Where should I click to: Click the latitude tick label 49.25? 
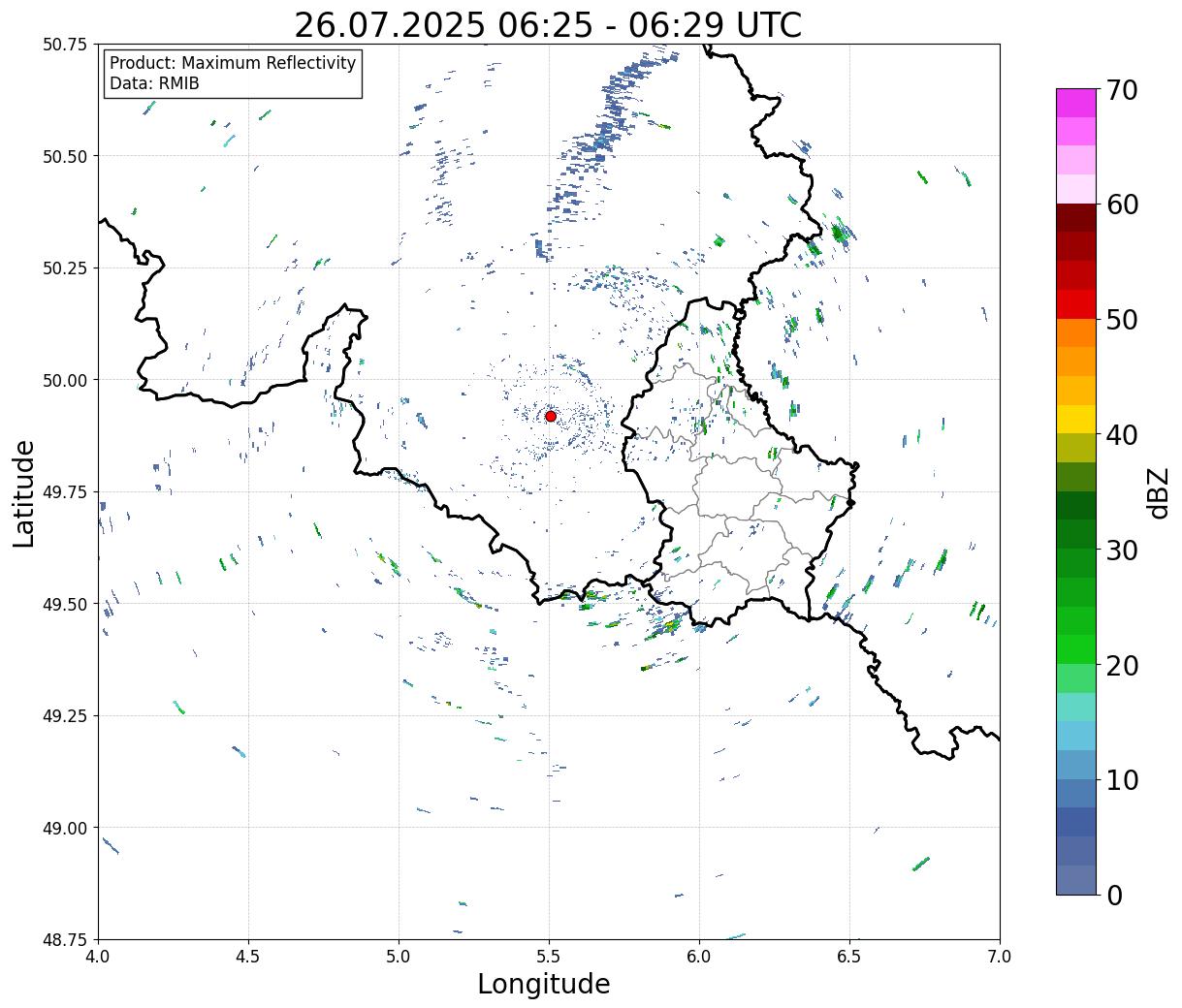coord(65,716)
